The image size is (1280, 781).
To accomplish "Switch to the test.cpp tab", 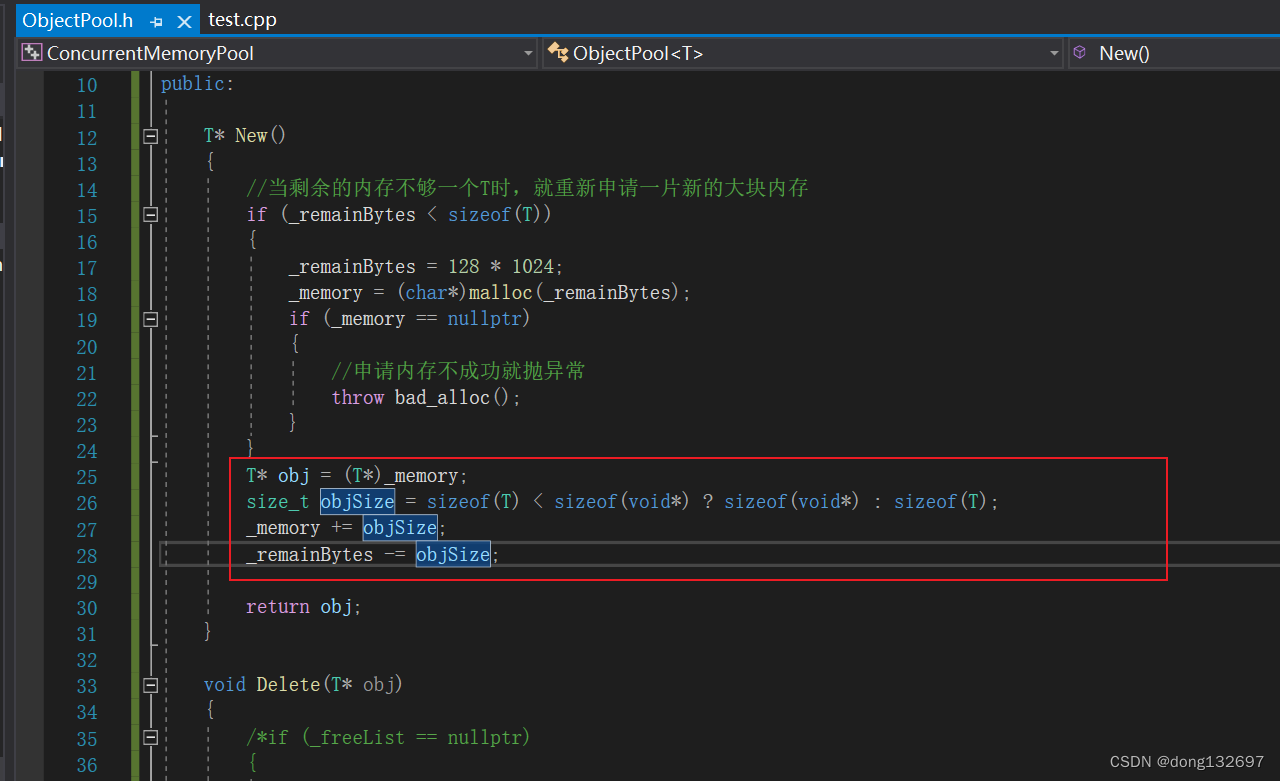I will (243, 20).
